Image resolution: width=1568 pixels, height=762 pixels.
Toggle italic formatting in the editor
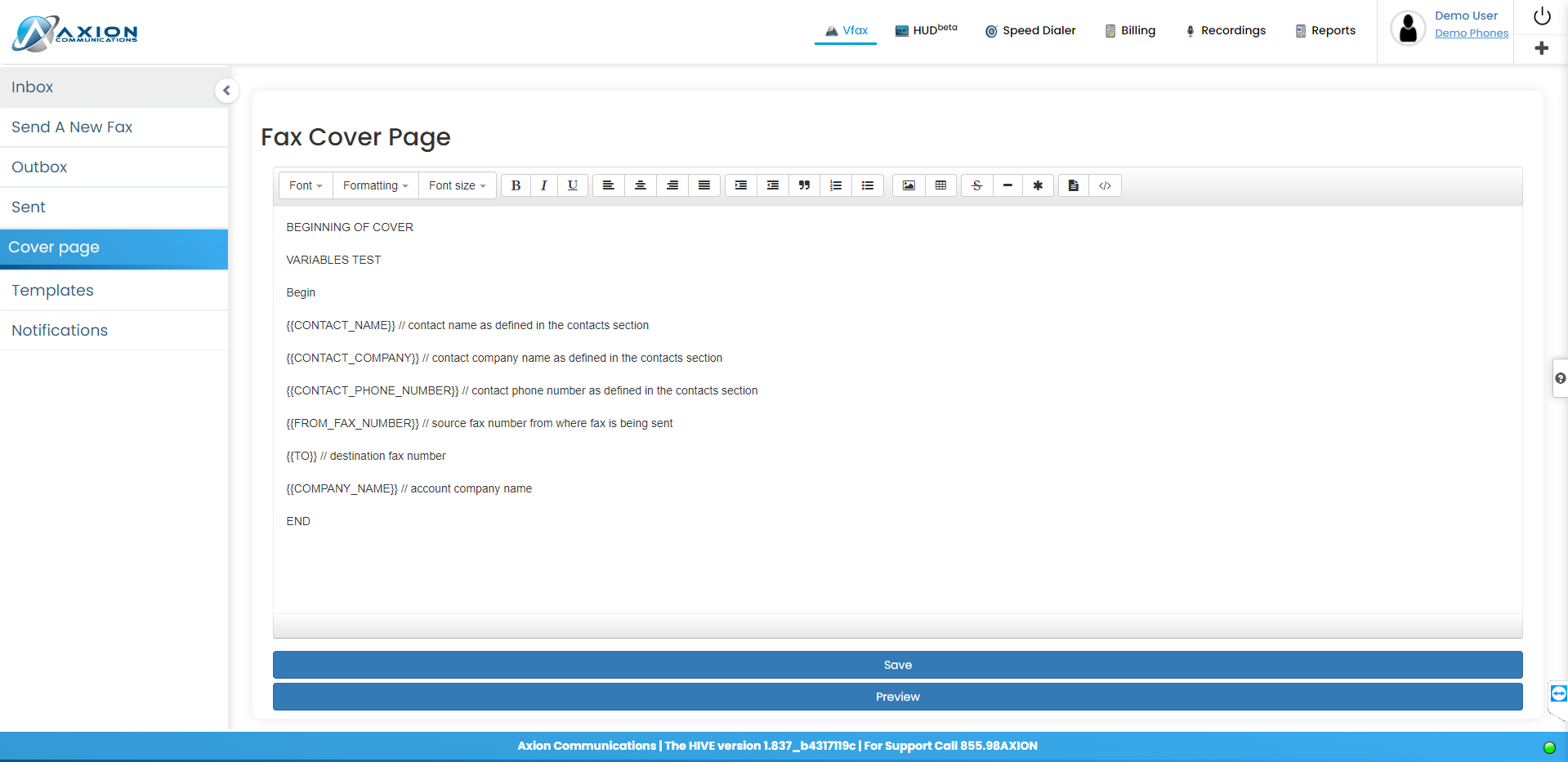pos(544,185)
